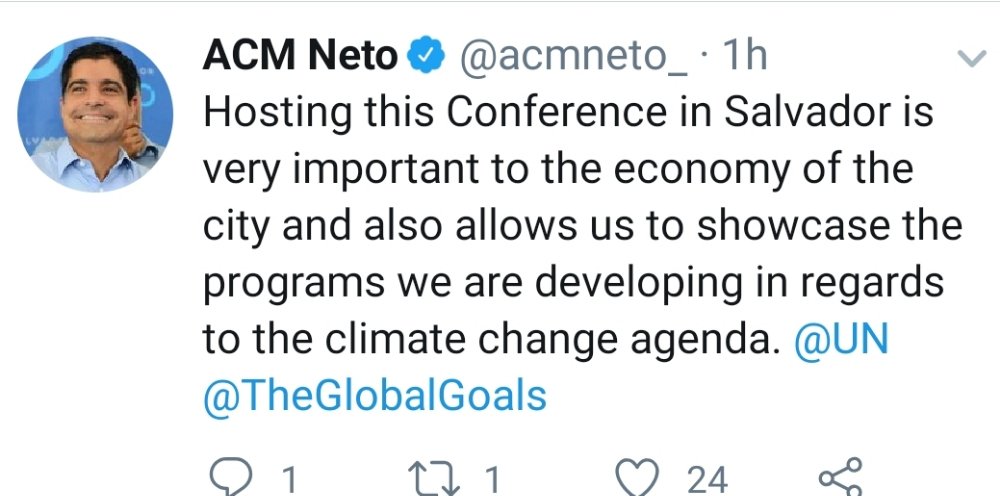Click the retweet count number
This screenshot has height=496, width=1000.
click(x=492, y=480)
